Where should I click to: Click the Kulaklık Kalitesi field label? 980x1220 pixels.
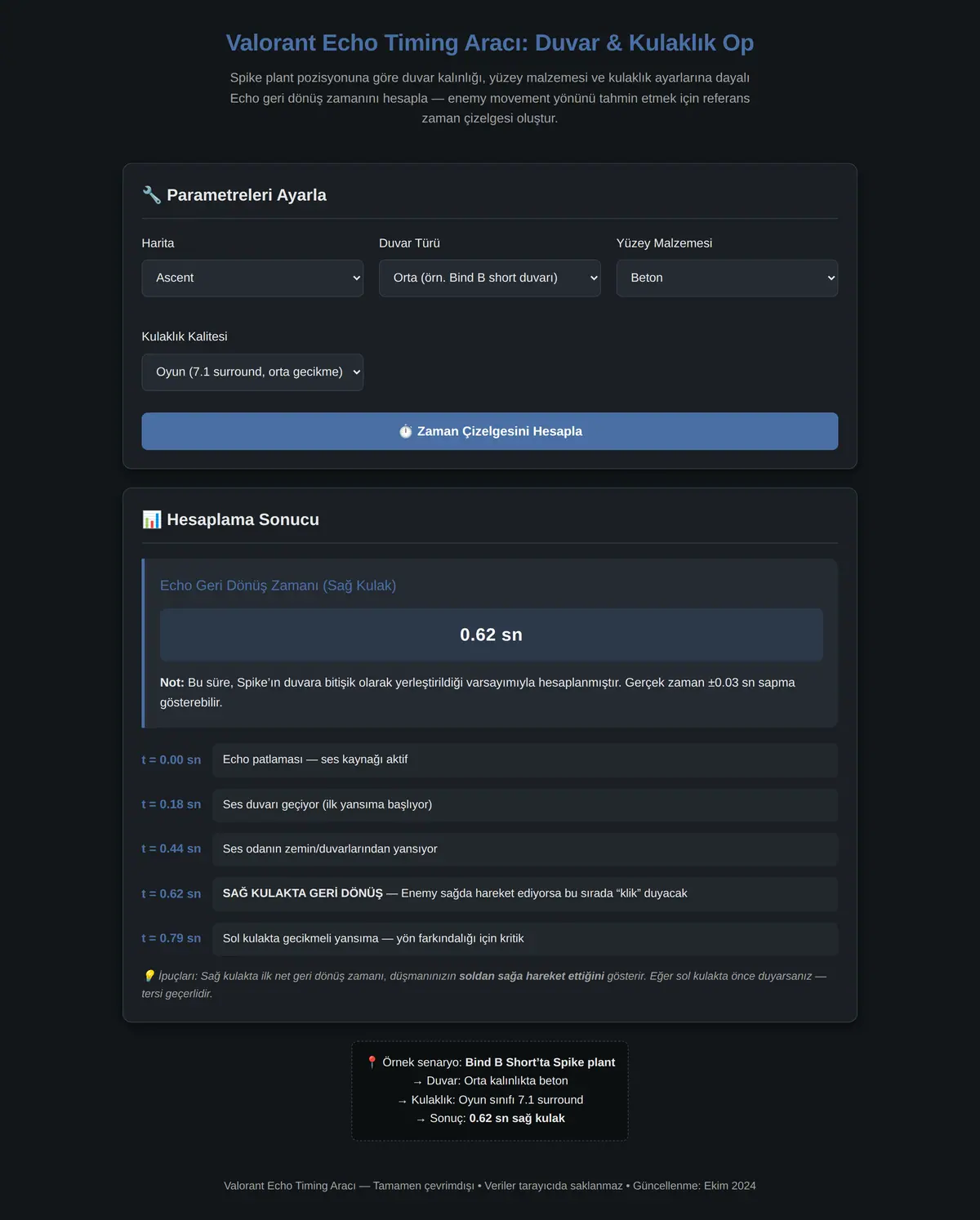[185, 336]
